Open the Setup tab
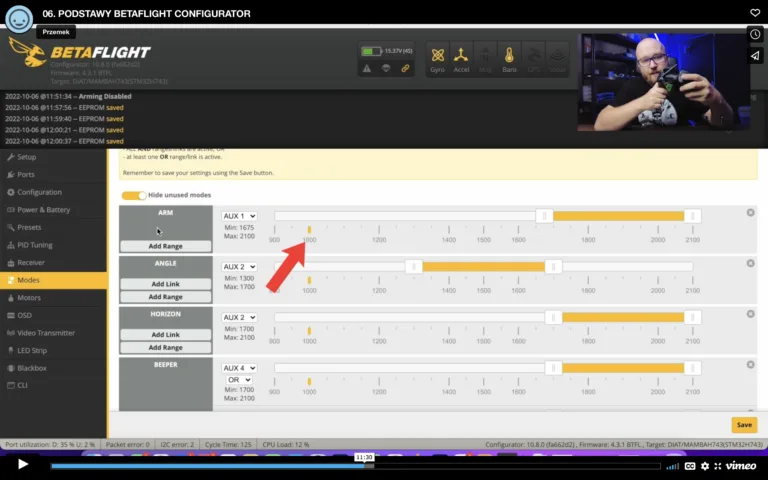This screenshot has width=768, height=480. click(x=54, y=157)
